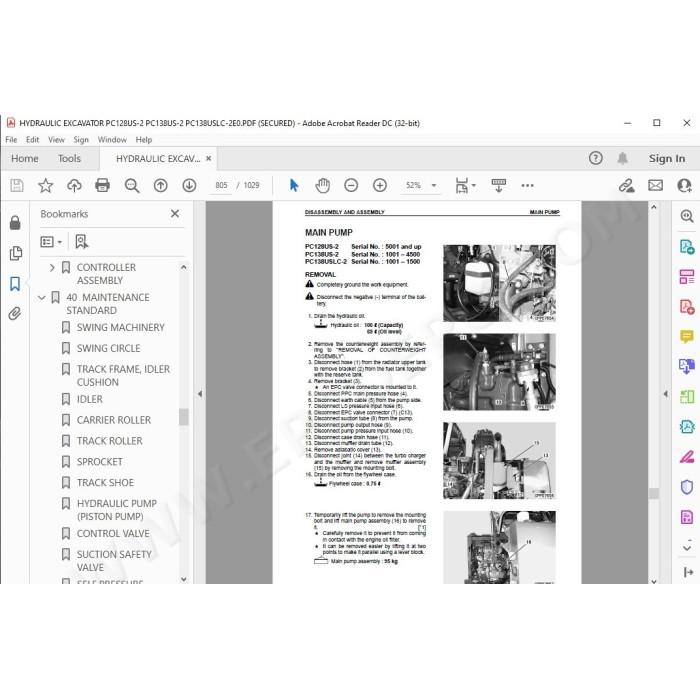Switch to the Tools tab
The height and width of the screenshot is (700, 700).
pos(69,158)
